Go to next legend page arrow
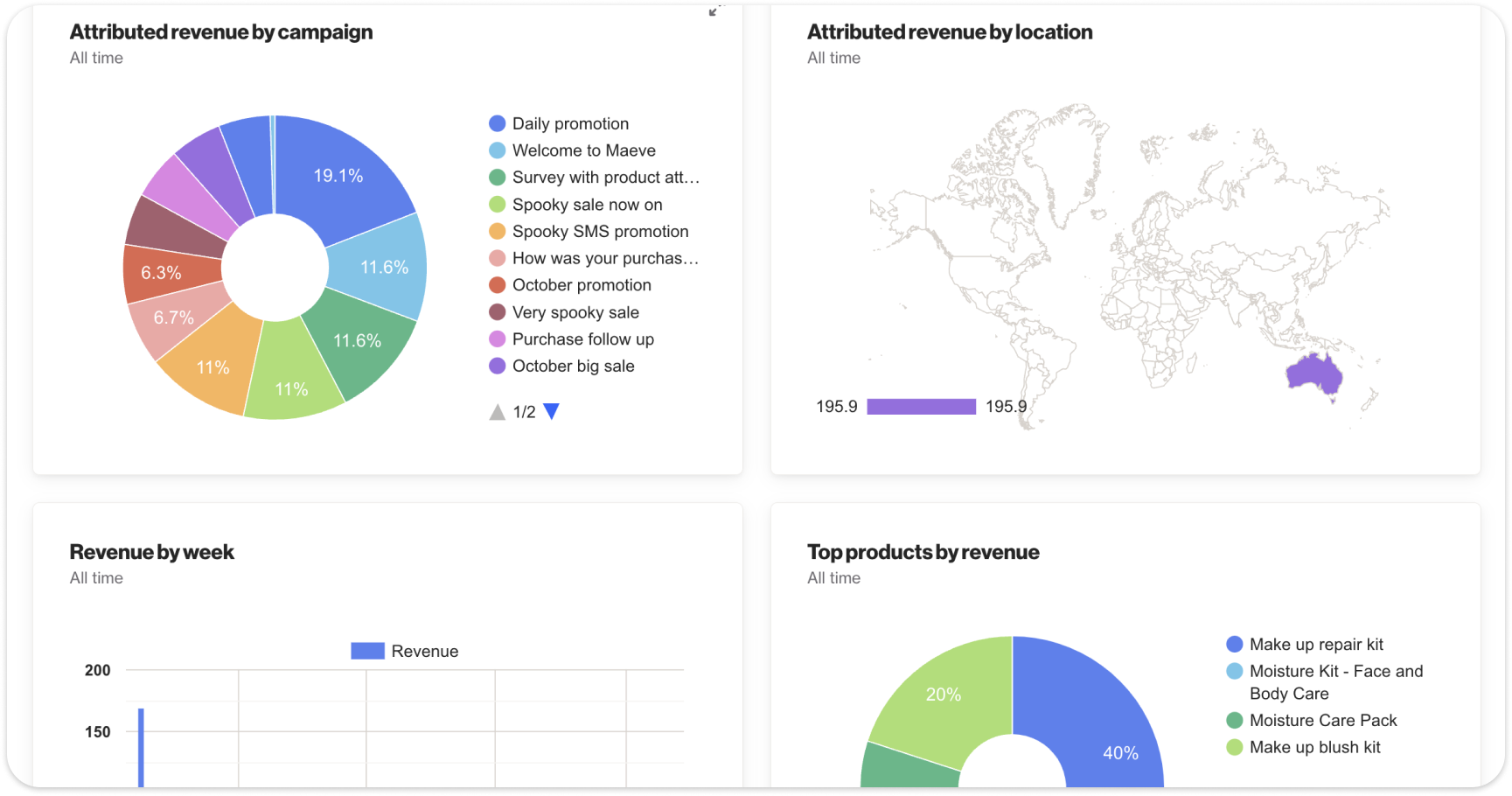Screen dimensions: 1512x796 (551, 411)
